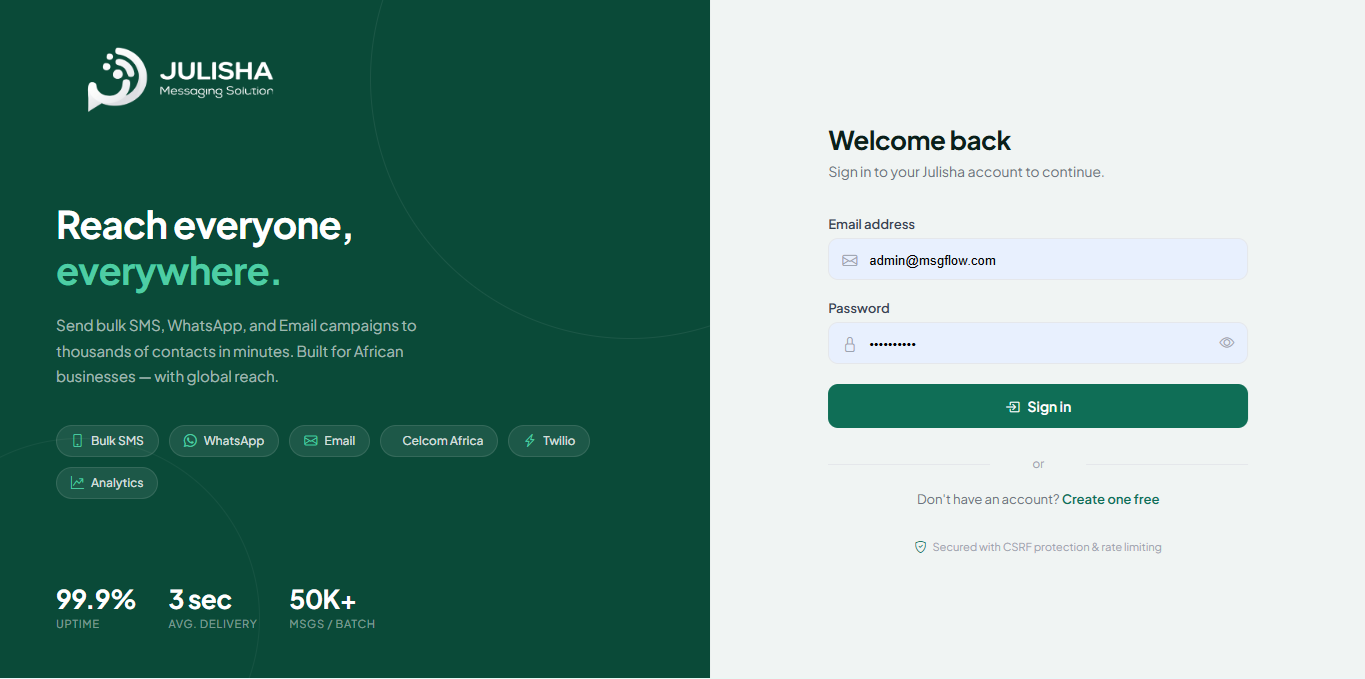Click the Bulk SMS chip
The image size is (1365, 679).
pyautogui.click(x=108, y=441)
